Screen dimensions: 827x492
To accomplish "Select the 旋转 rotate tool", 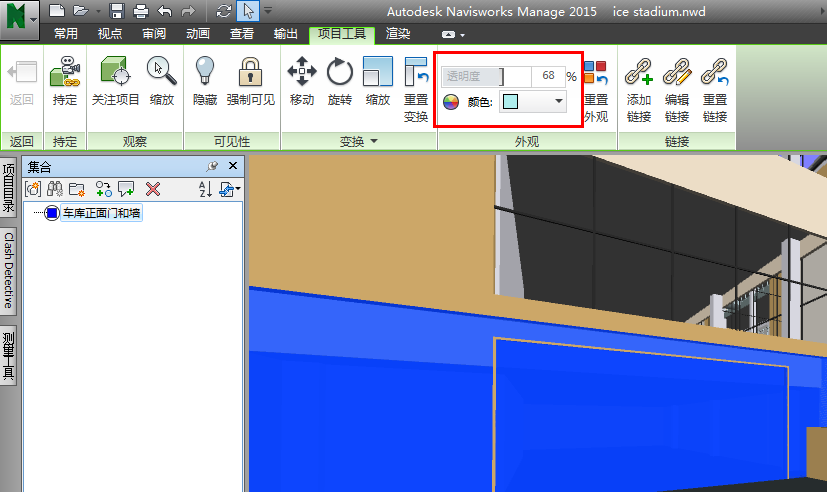I will (340, 72).
